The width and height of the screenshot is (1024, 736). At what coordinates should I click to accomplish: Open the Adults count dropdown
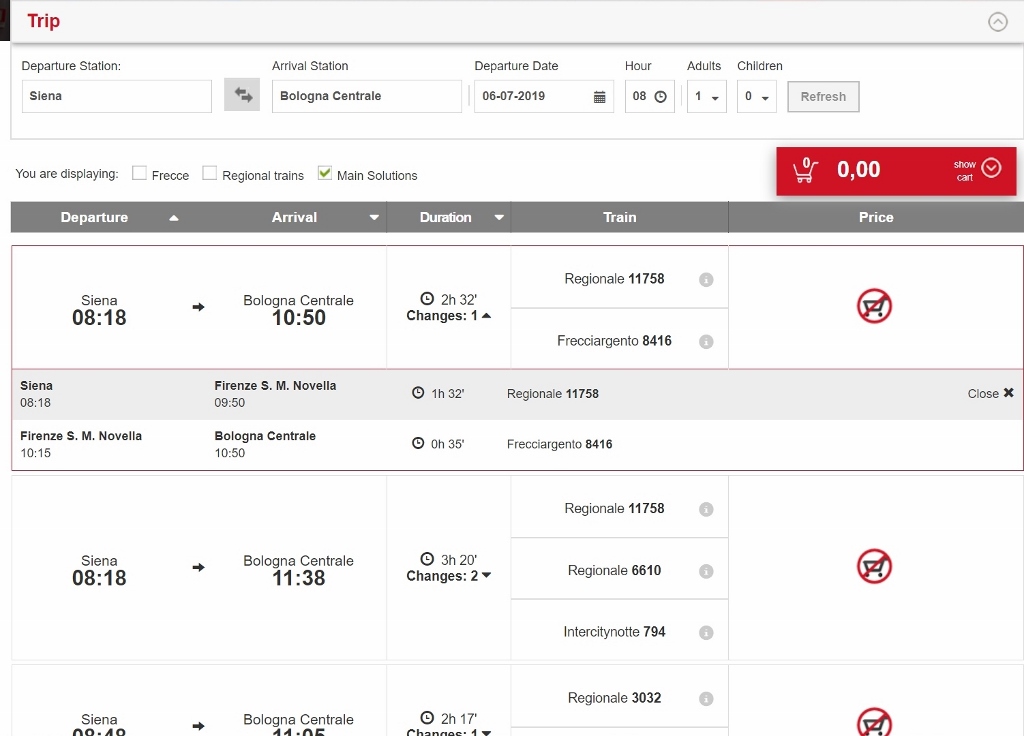[706, 97]
